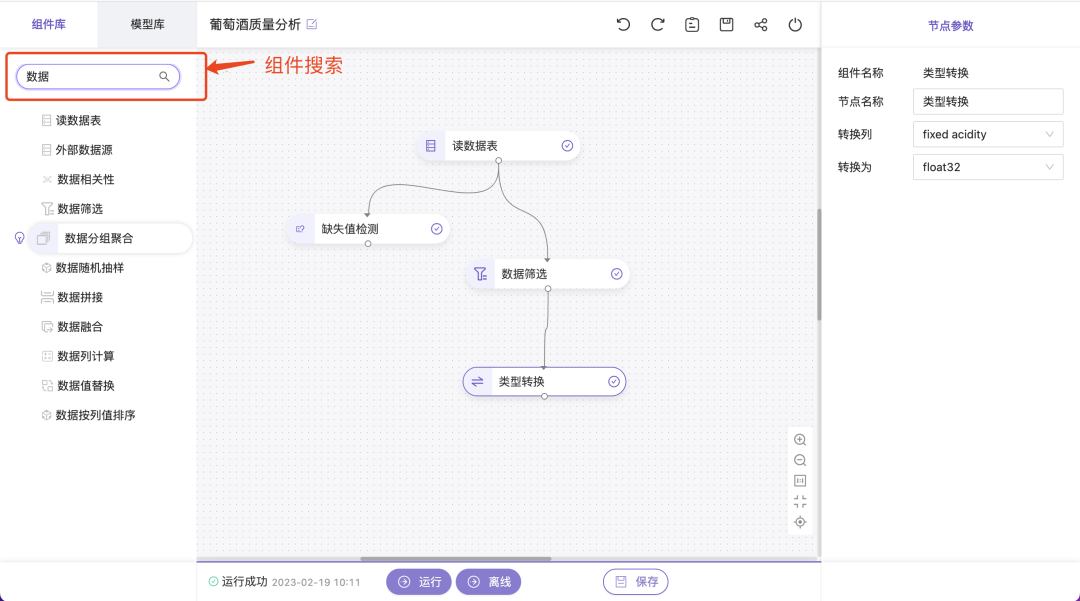The image size is (1080, 601).
Task: Click the 运行成功 status check icon
Action: [214, 582]
